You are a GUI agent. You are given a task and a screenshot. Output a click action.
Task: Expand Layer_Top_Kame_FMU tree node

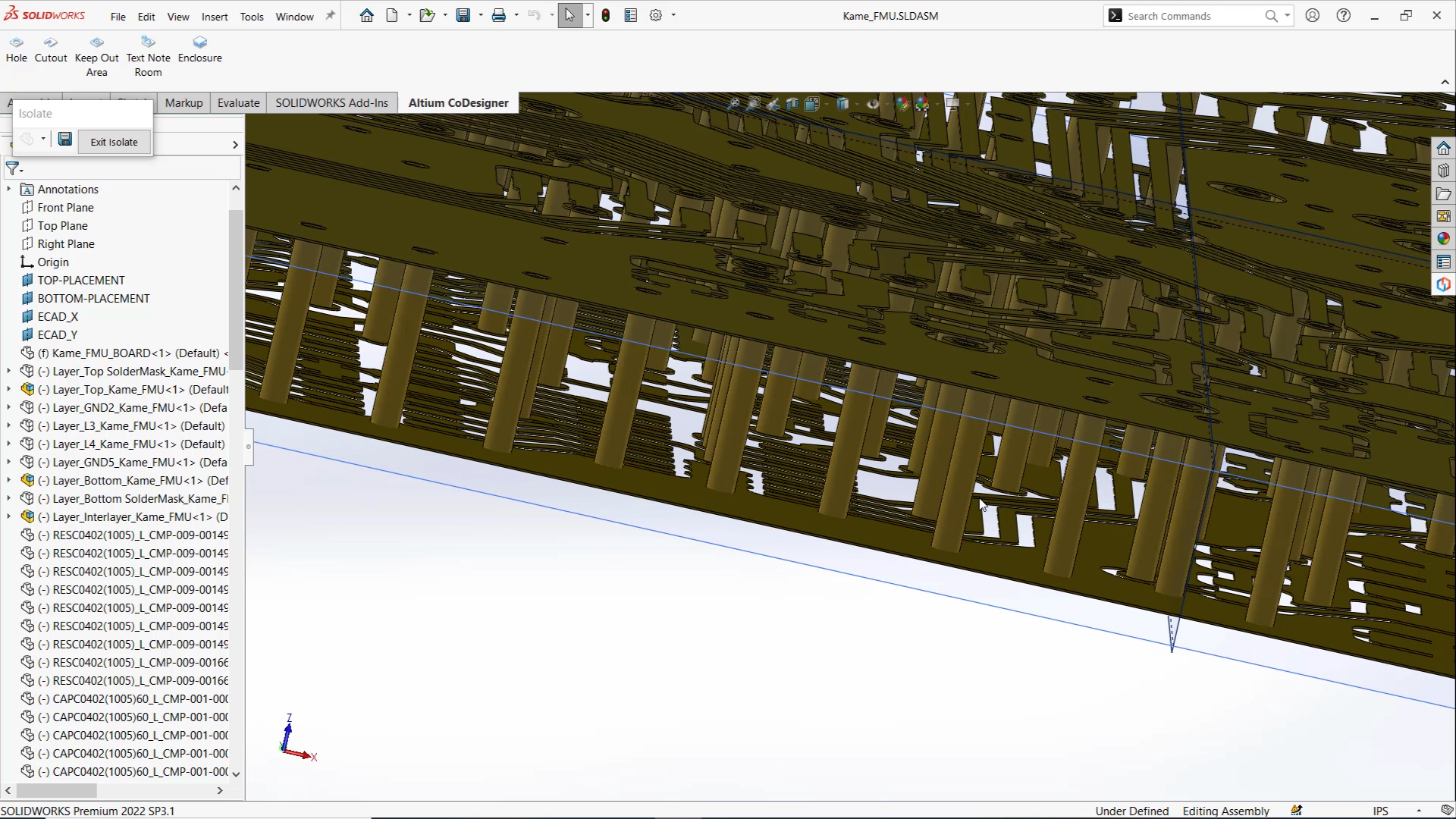coord(8,390)
